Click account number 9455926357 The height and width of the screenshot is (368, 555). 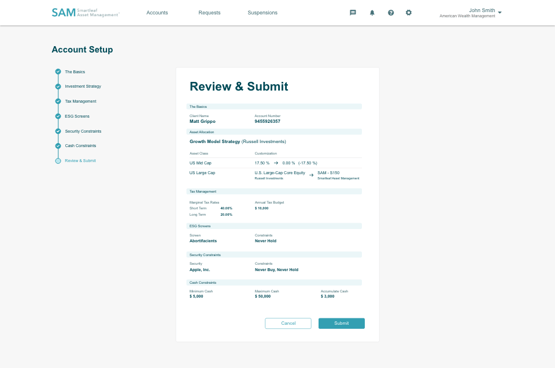pos(268,121)
